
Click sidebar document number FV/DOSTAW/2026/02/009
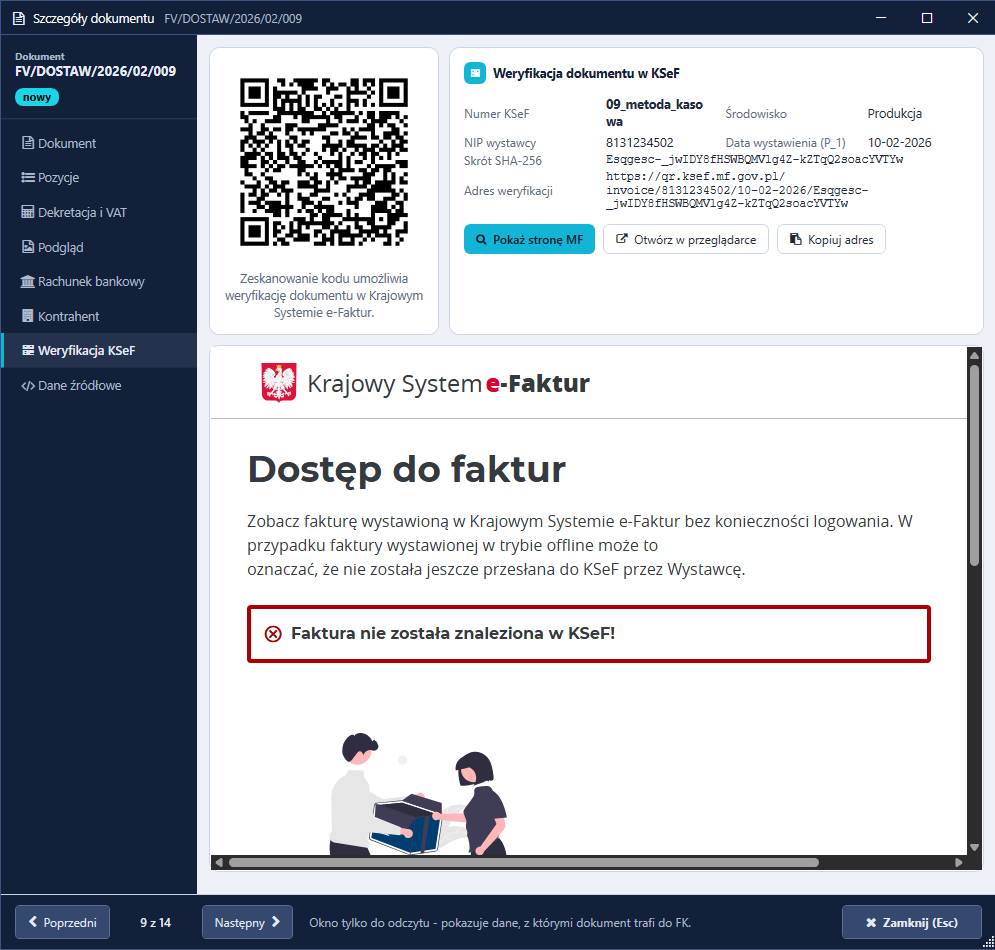(96, 71)
